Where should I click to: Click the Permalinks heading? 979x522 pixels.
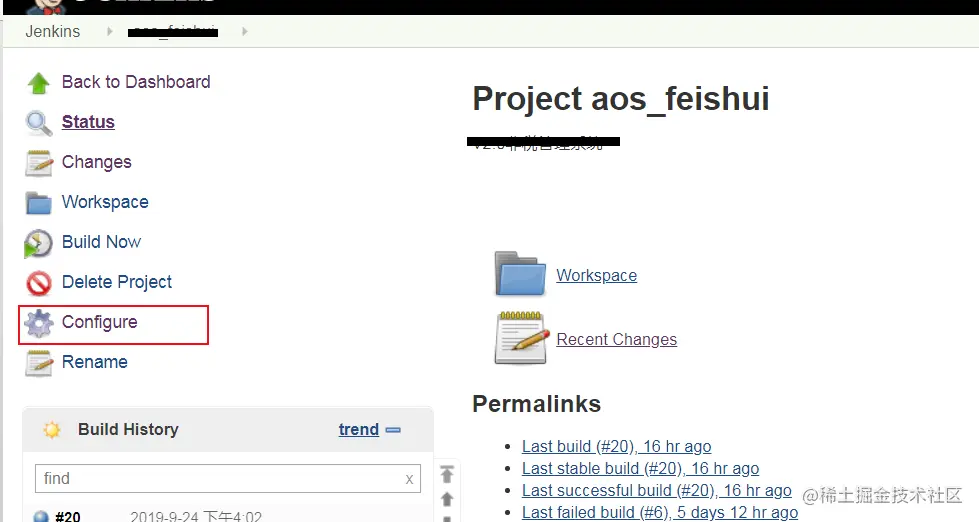(x=536, y=404)
